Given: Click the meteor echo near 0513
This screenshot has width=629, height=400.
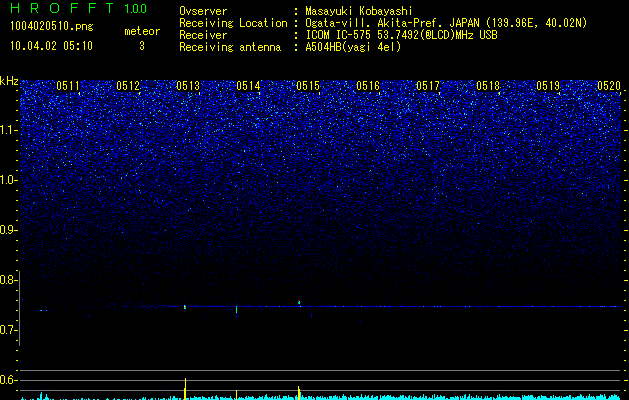Looking at the screenshot, I should pos(185,307).
